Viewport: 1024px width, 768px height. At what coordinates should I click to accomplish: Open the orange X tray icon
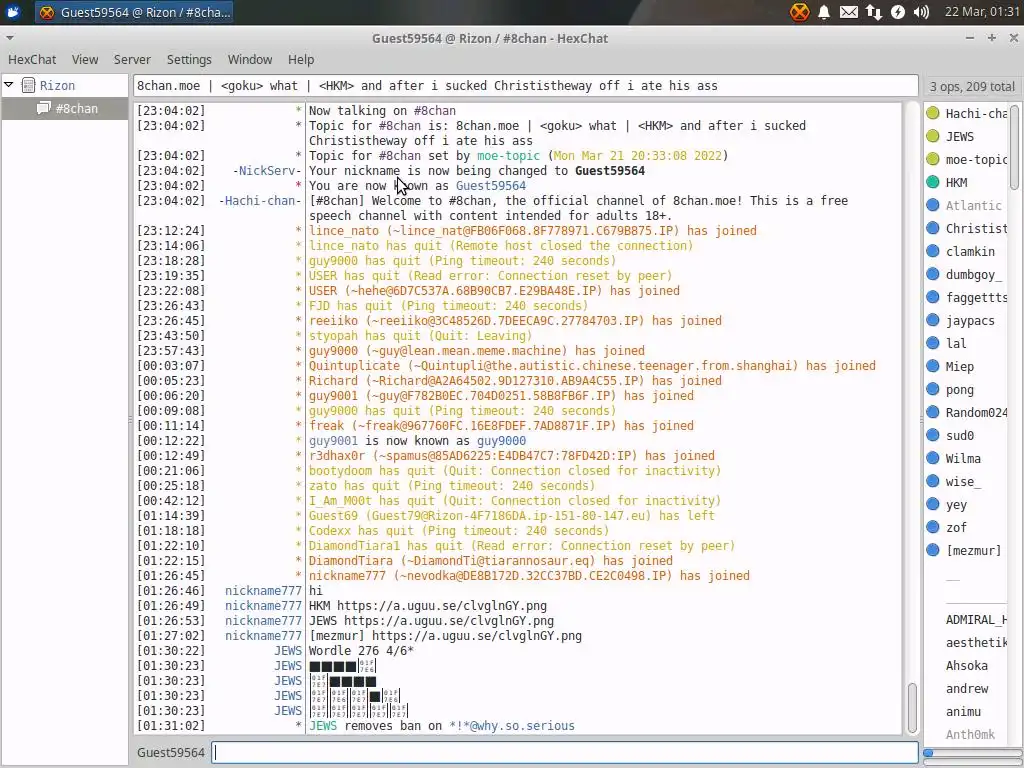[x=799, y=12]
